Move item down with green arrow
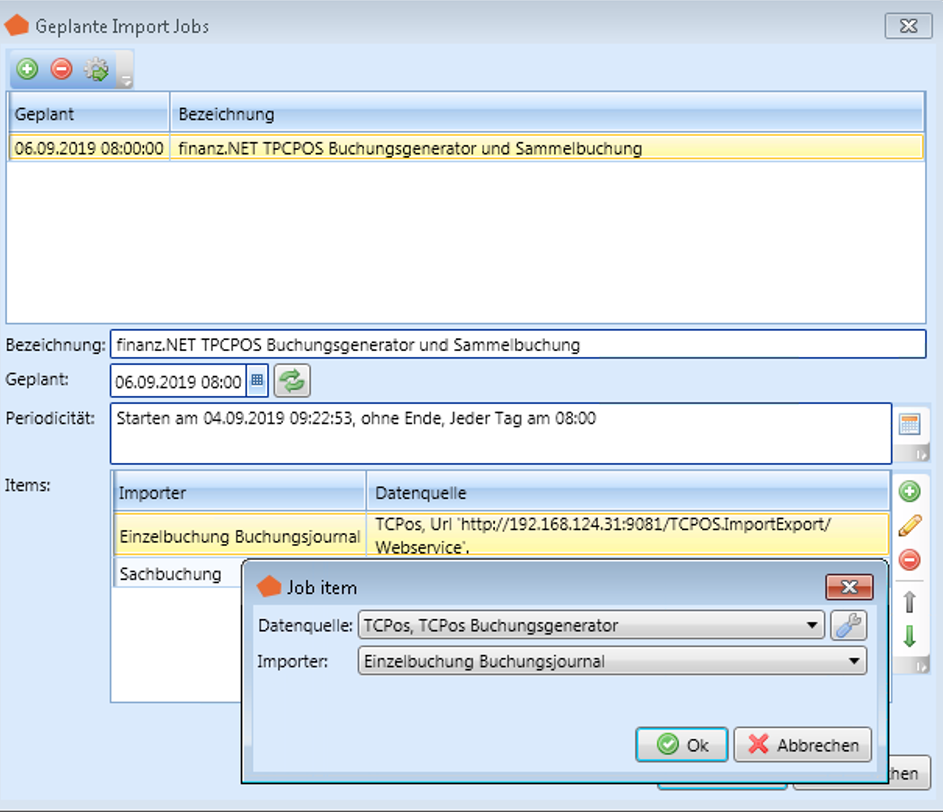943x812 pixels. [x=909, y=636]
